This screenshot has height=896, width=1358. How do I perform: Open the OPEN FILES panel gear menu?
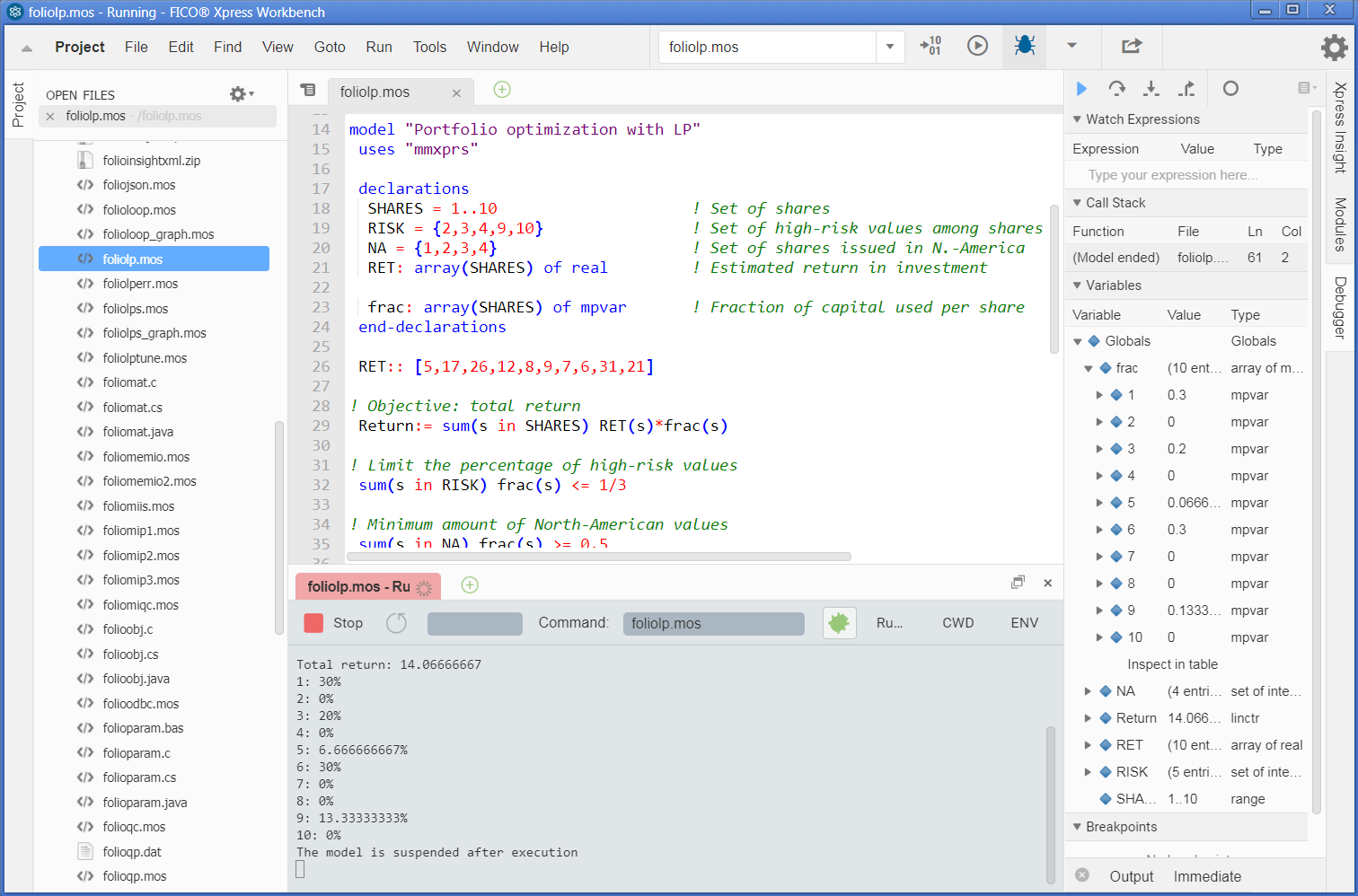[x=239, y=93]
